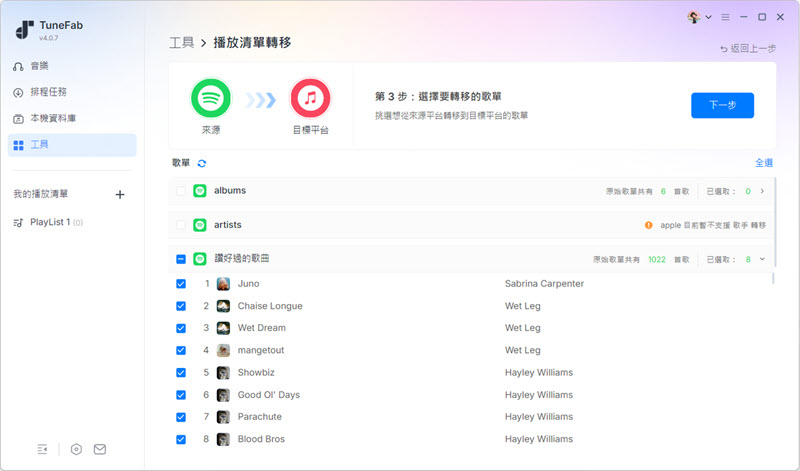Toggle the 讚好過的歌曲 checkbox
This screenshot has width=800, height=471.
pos(181,259)
